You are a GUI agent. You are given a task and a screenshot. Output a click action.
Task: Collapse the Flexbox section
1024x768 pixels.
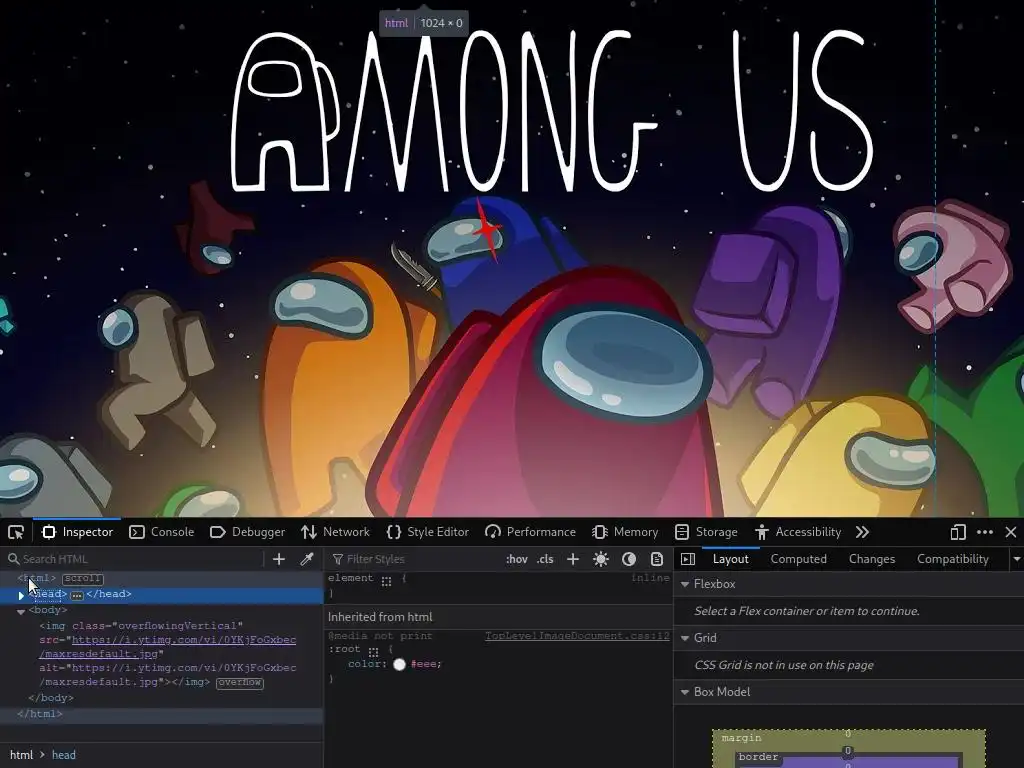pyautogui.click(x=685, y=584)
